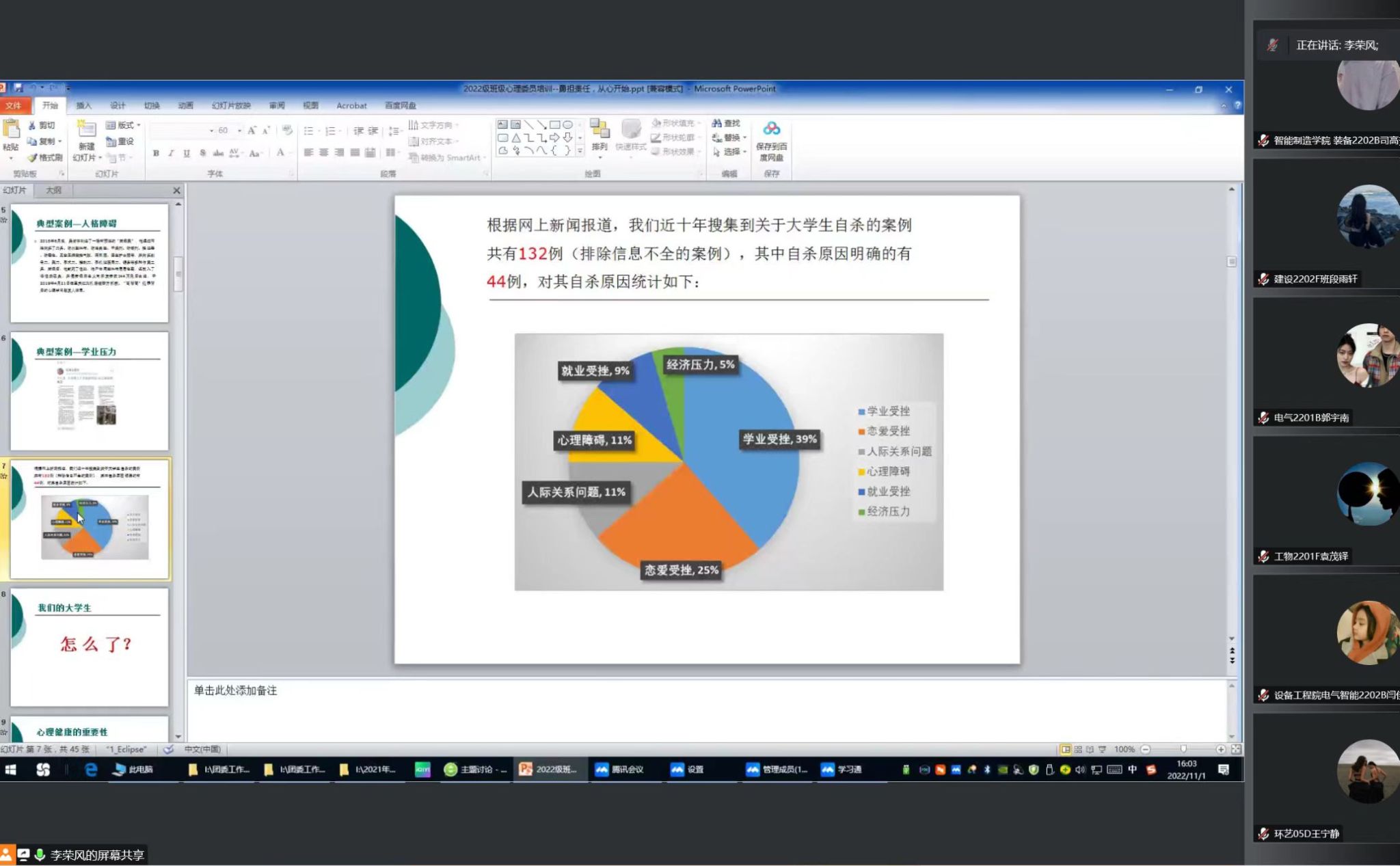Click the Format Painter (格式刷) icon

[x=32, y=158]
